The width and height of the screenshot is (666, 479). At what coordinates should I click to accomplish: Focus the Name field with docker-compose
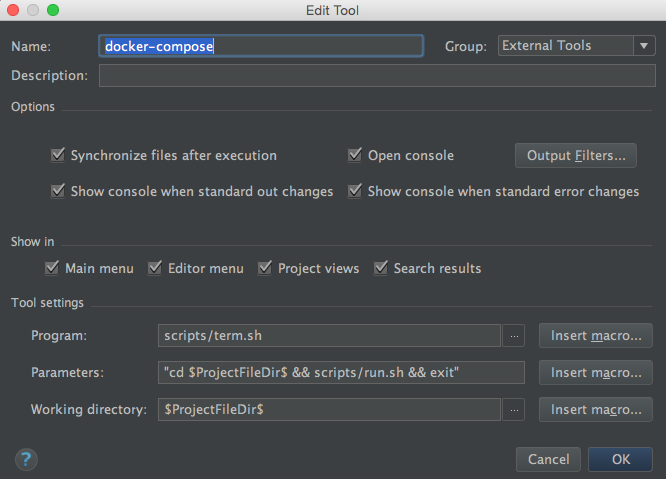(261, 46)
